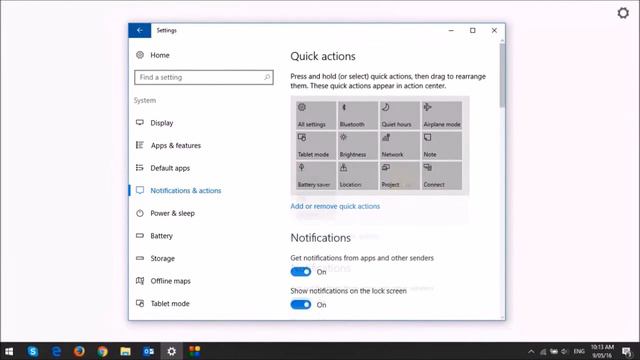
Task: Select the Project quick action tile
Action: click(400, 176)
